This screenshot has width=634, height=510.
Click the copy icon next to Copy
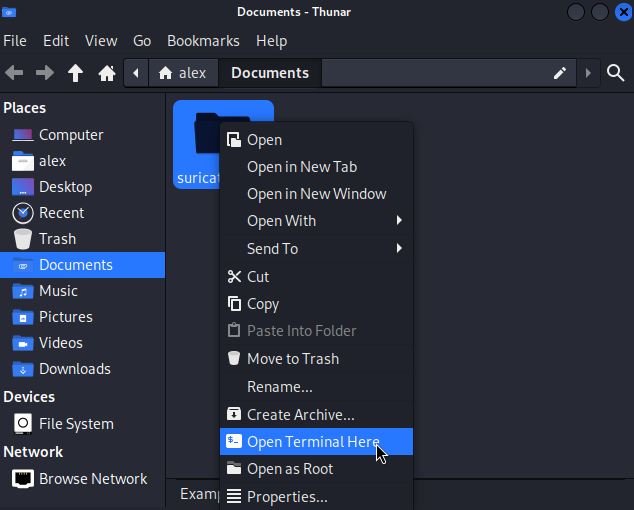tap(234, 304)
